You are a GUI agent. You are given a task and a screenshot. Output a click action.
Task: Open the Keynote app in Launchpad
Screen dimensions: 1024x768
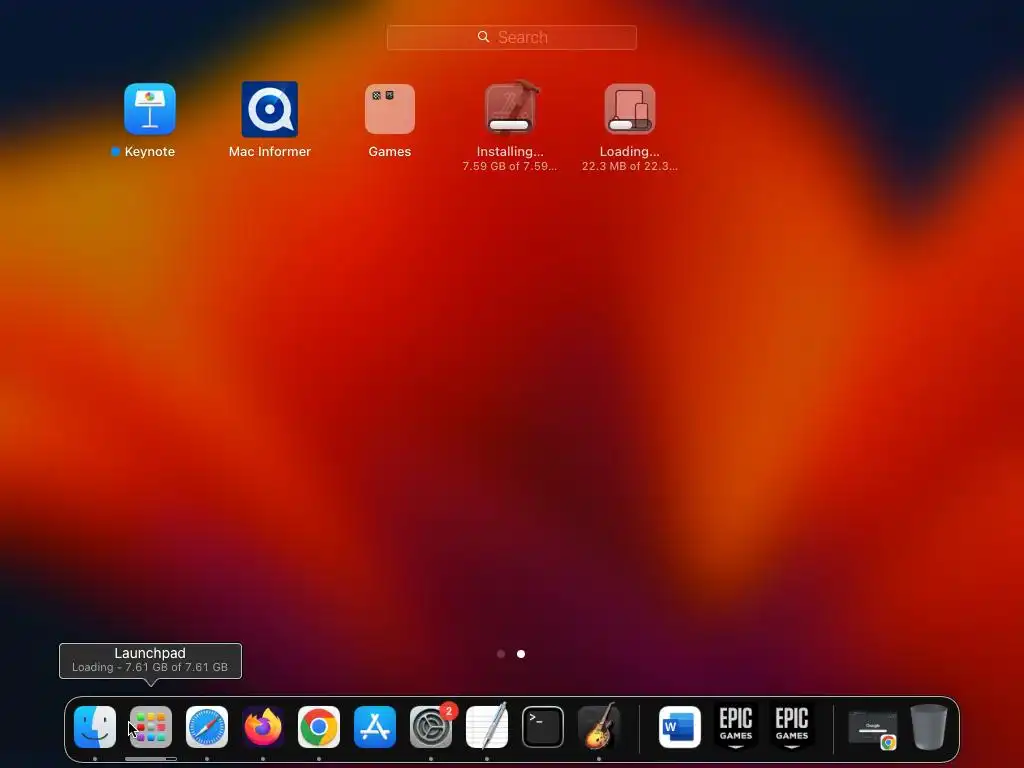tap(150, 109)
